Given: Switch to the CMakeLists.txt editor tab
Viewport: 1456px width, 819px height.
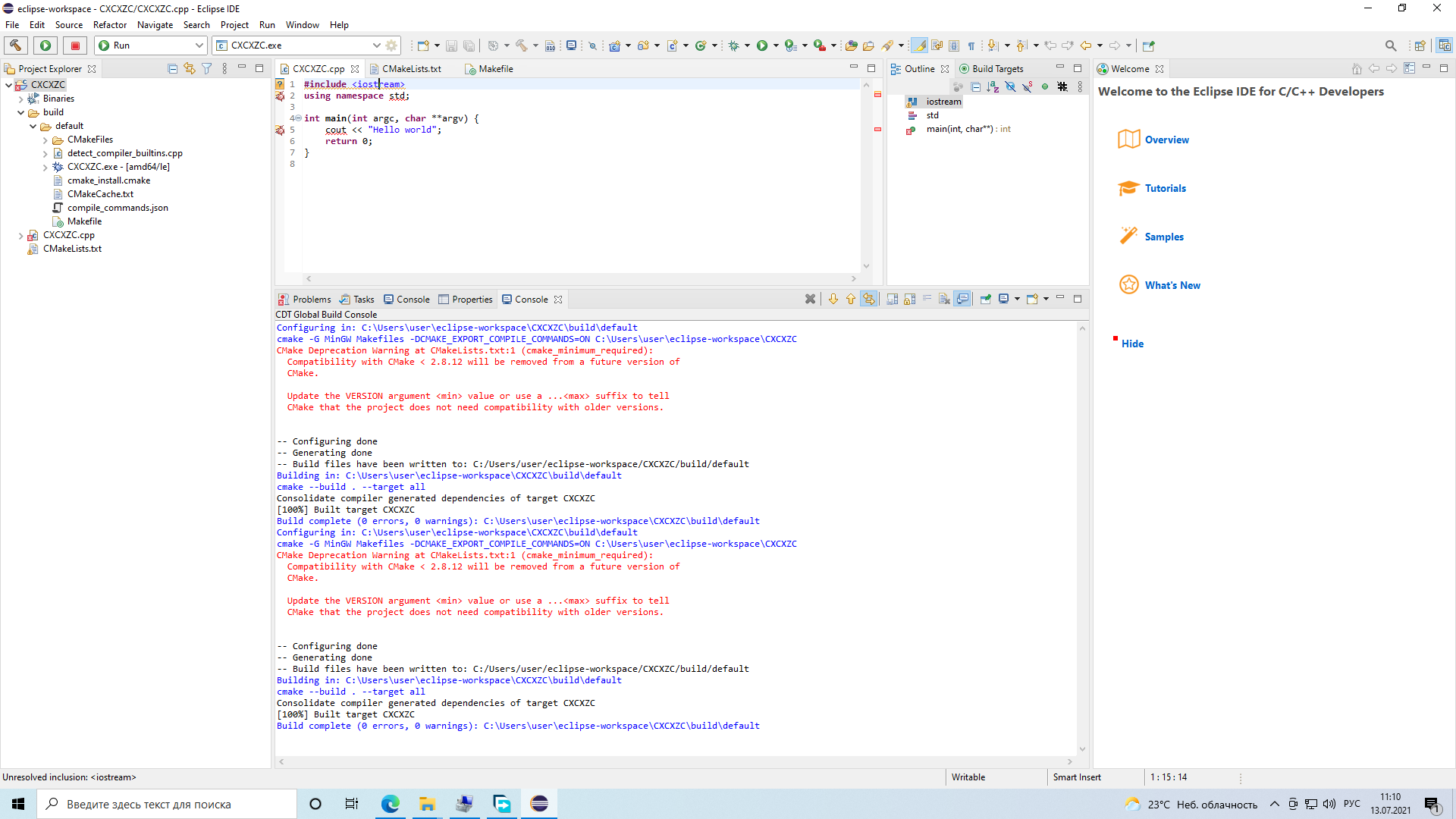Looking at the screenshot, I should [x=412, y=69].
